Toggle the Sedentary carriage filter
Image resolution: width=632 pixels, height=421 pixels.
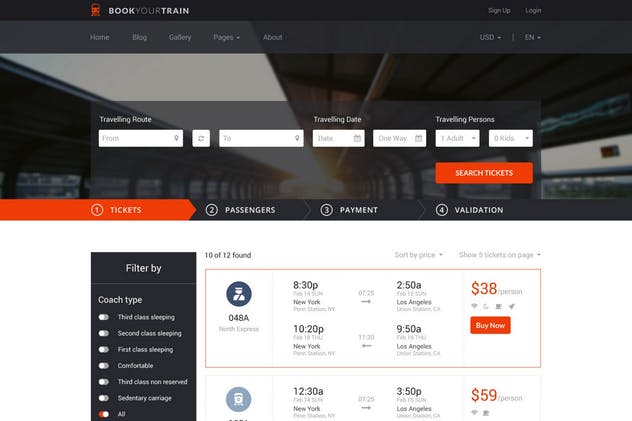tap(104, 398)
